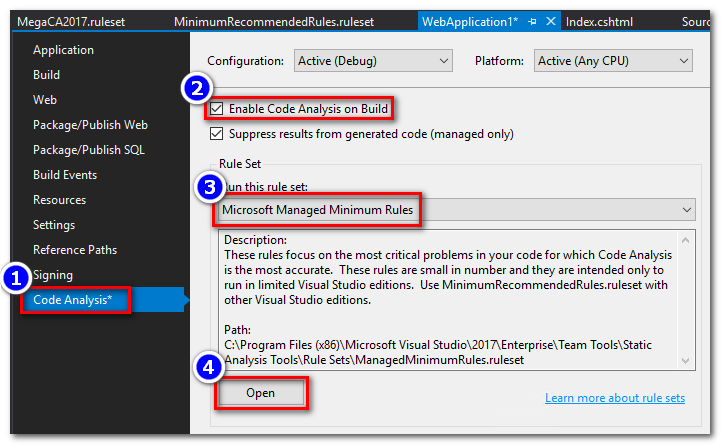Click the Open rule set button
The height and width of the screenshot is (445, 721).
261,393
